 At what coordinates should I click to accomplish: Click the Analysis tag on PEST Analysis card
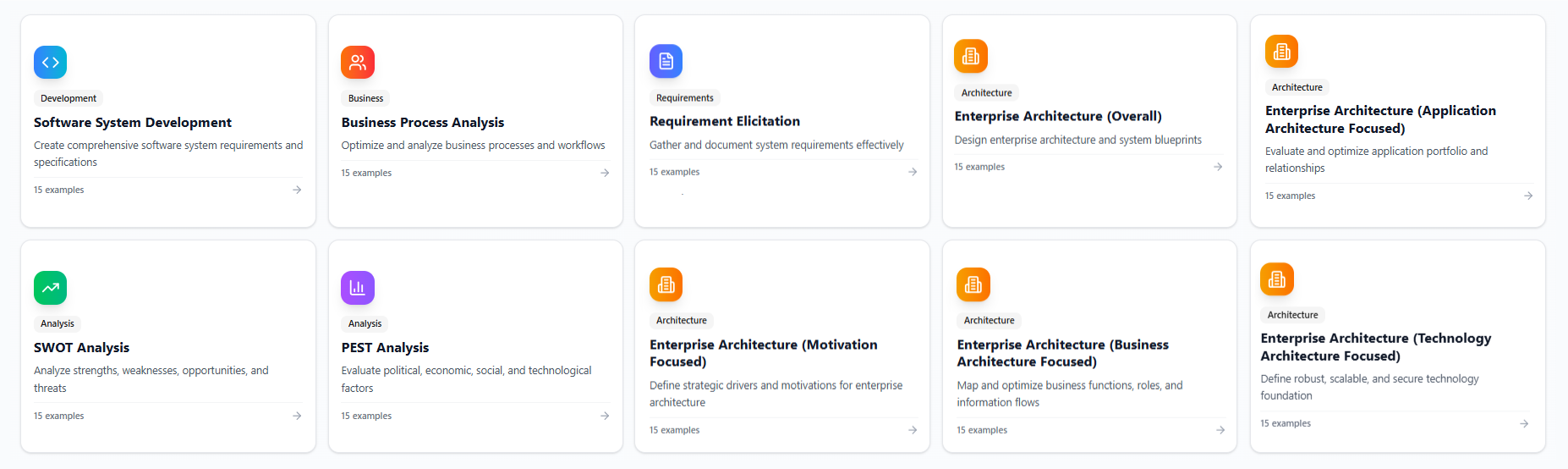point(365,323)
